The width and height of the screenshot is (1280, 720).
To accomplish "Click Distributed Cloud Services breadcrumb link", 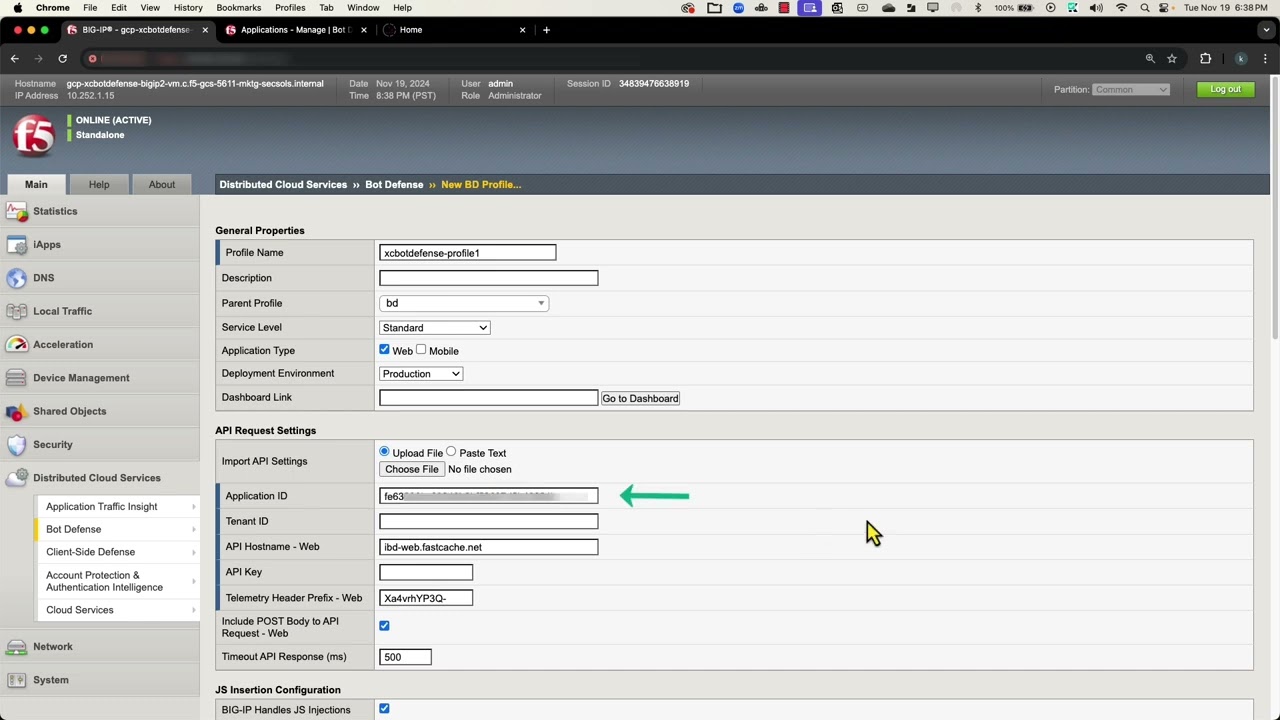I will coord(283,185).
